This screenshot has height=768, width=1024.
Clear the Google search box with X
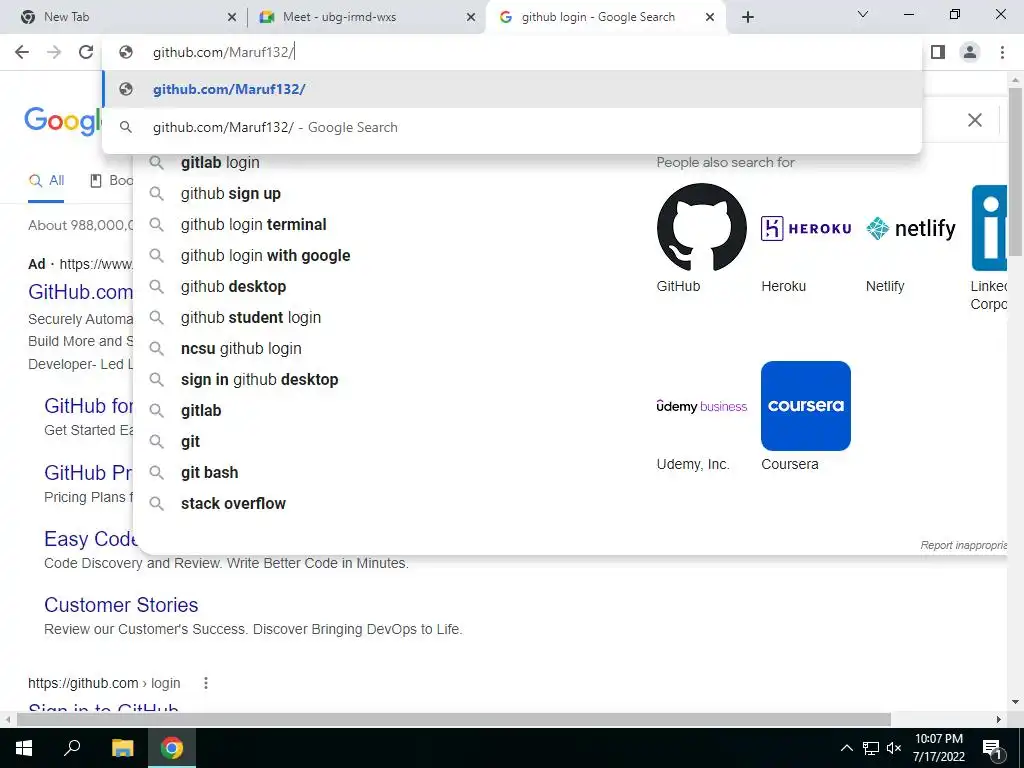(974, 120)
